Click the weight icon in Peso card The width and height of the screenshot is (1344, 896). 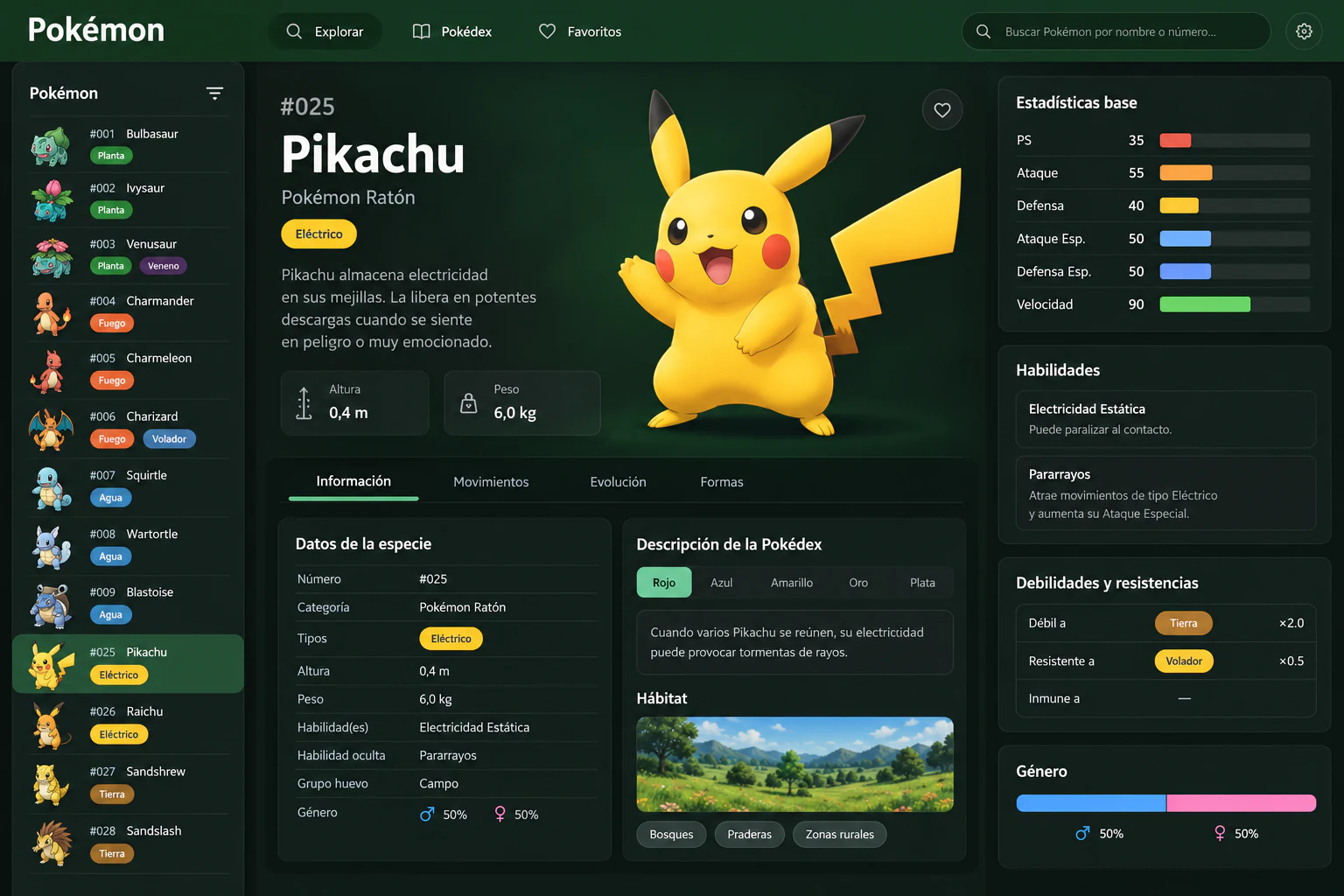(x=469, y=403)
